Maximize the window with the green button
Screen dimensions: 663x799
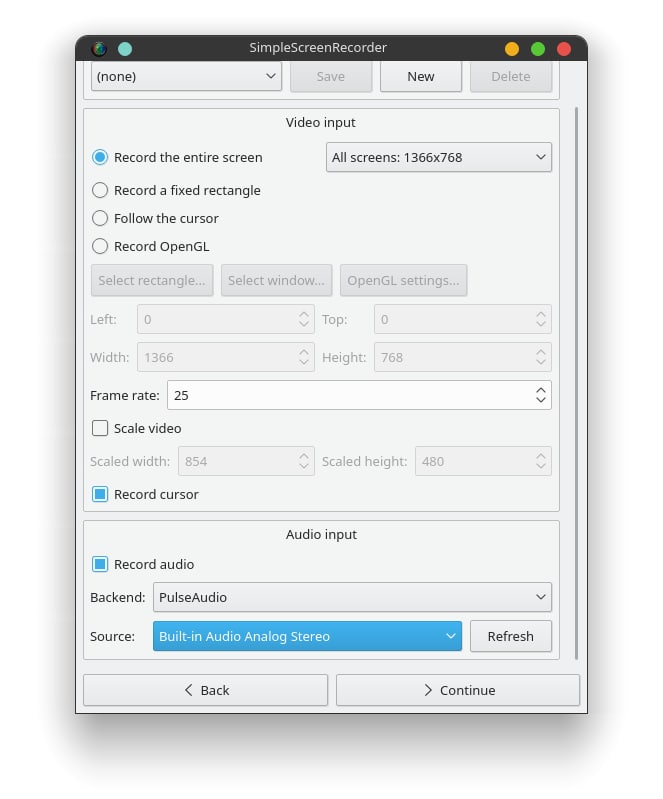538,49
